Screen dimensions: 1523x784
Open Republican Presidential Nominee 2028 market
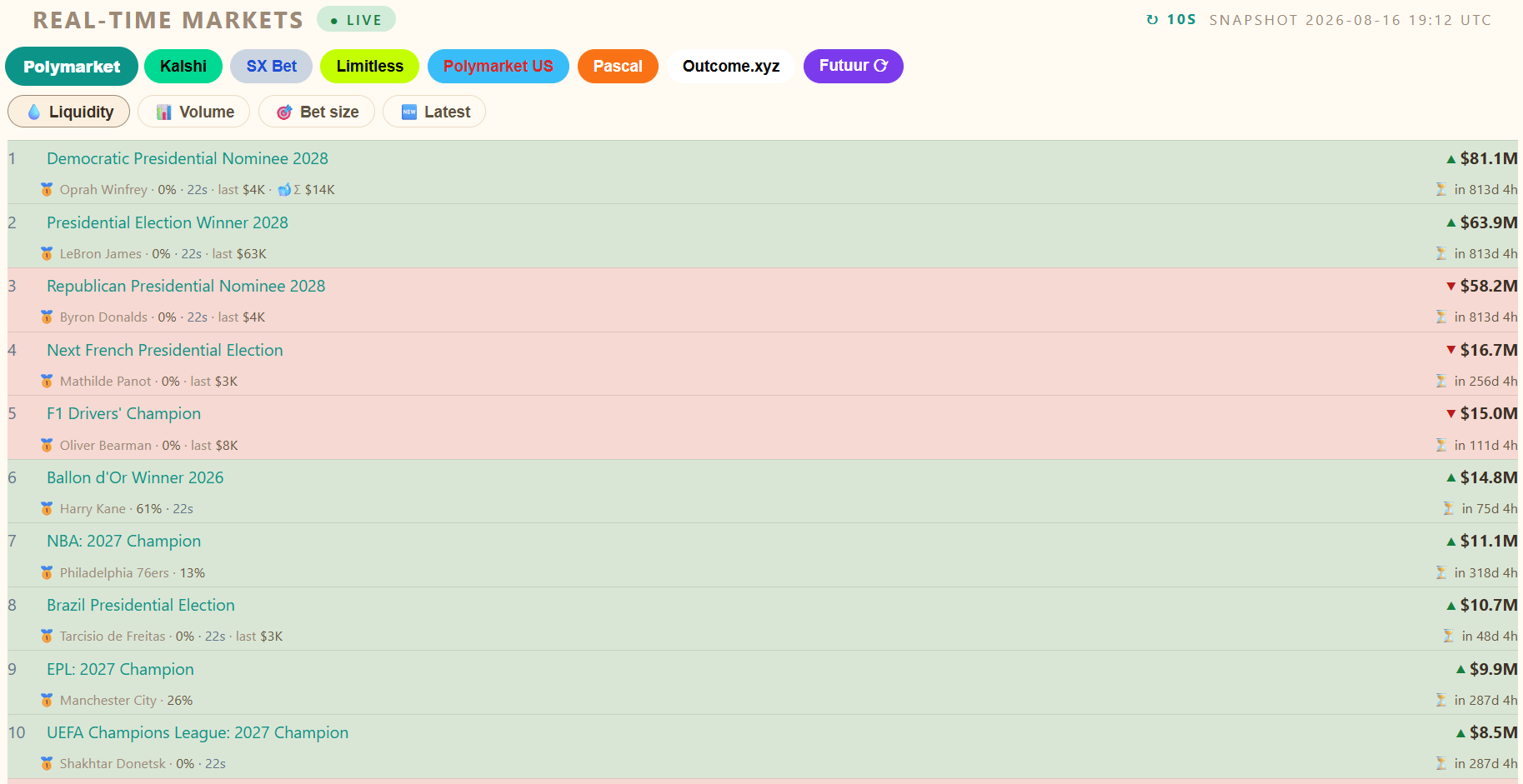tap(186, 286)
